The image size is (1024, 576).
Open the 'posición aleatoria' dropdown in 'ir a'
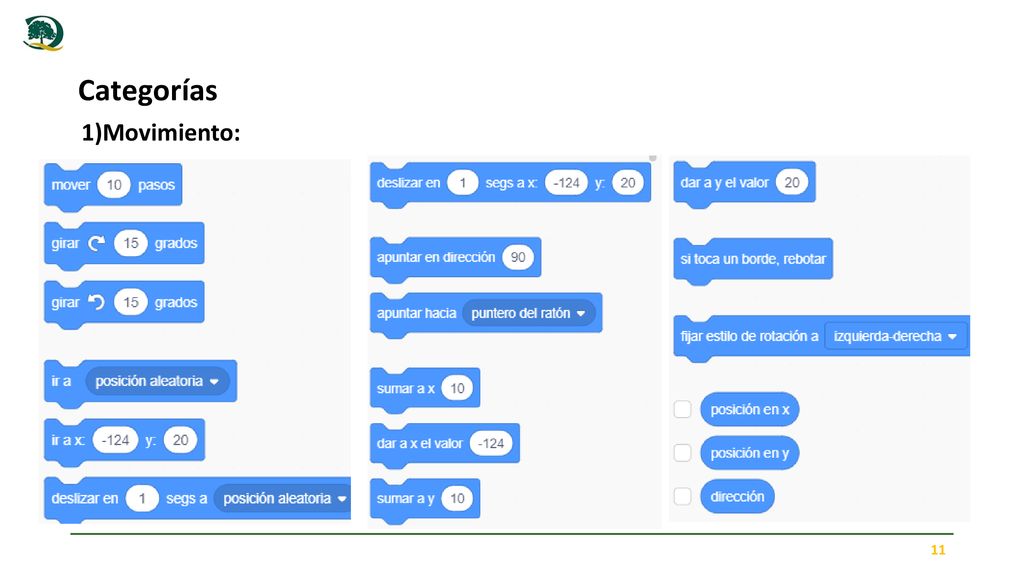tap(157, 381)
